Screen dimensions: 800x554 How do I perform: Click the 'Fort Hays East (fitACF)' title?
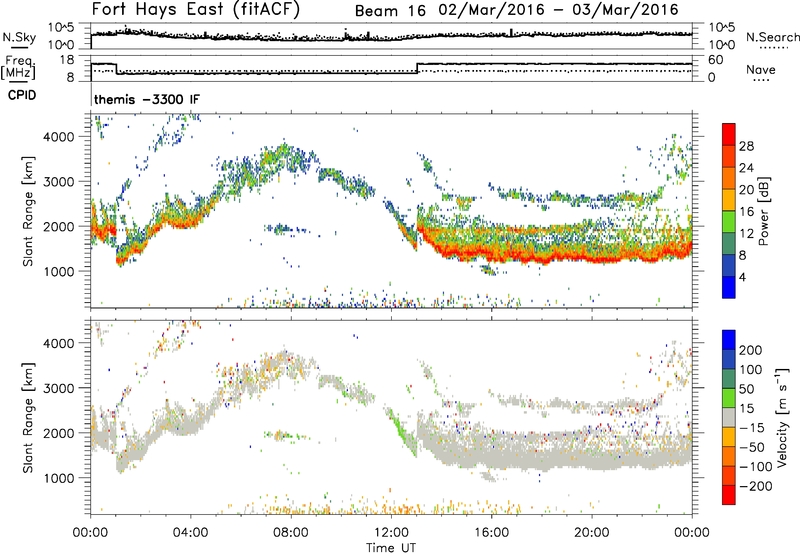(195, 9)
